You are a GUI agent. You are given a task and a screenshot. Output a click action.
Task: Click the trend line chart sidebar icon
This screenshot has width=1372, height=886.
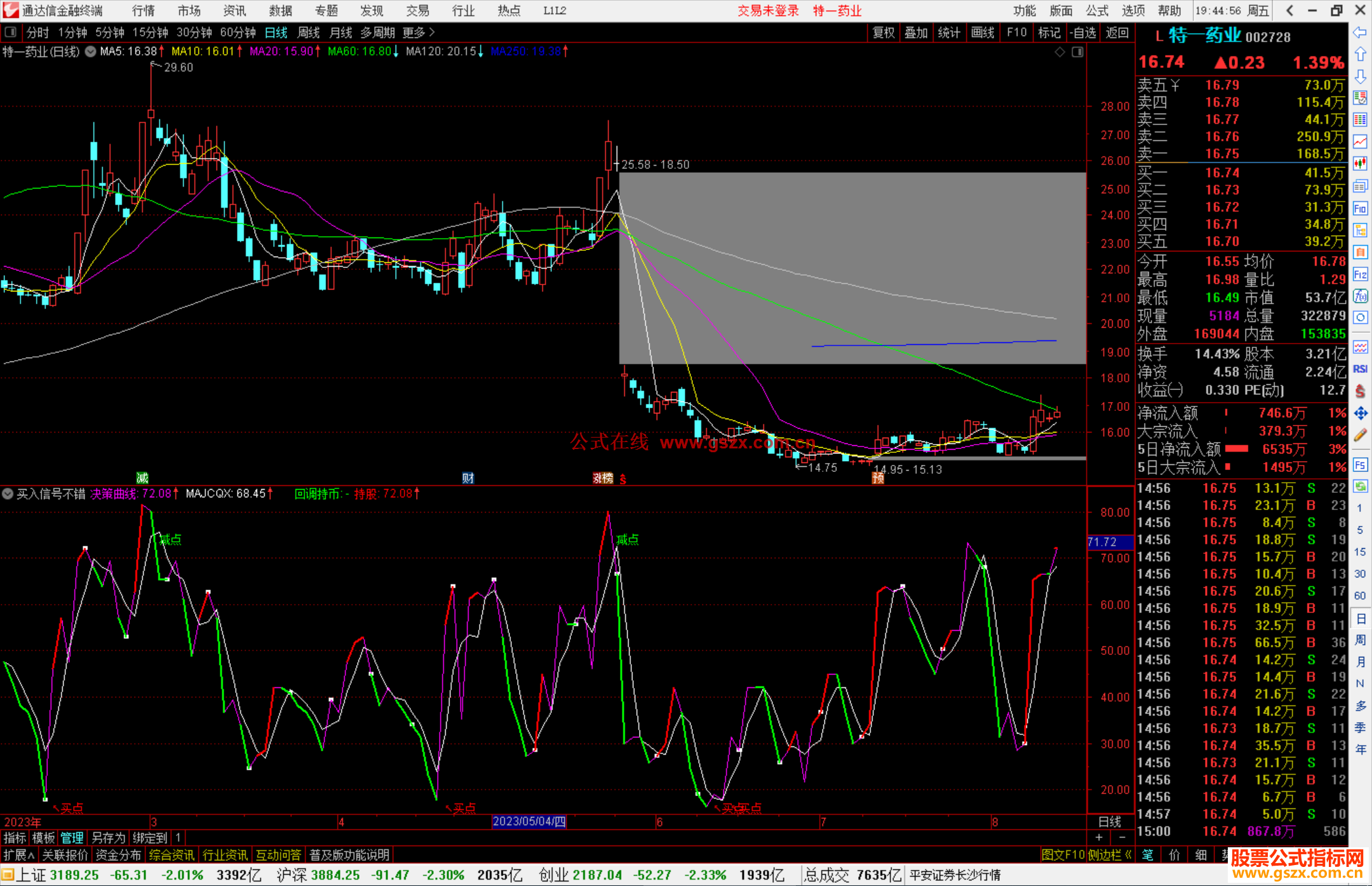[x=1360, y=142]
